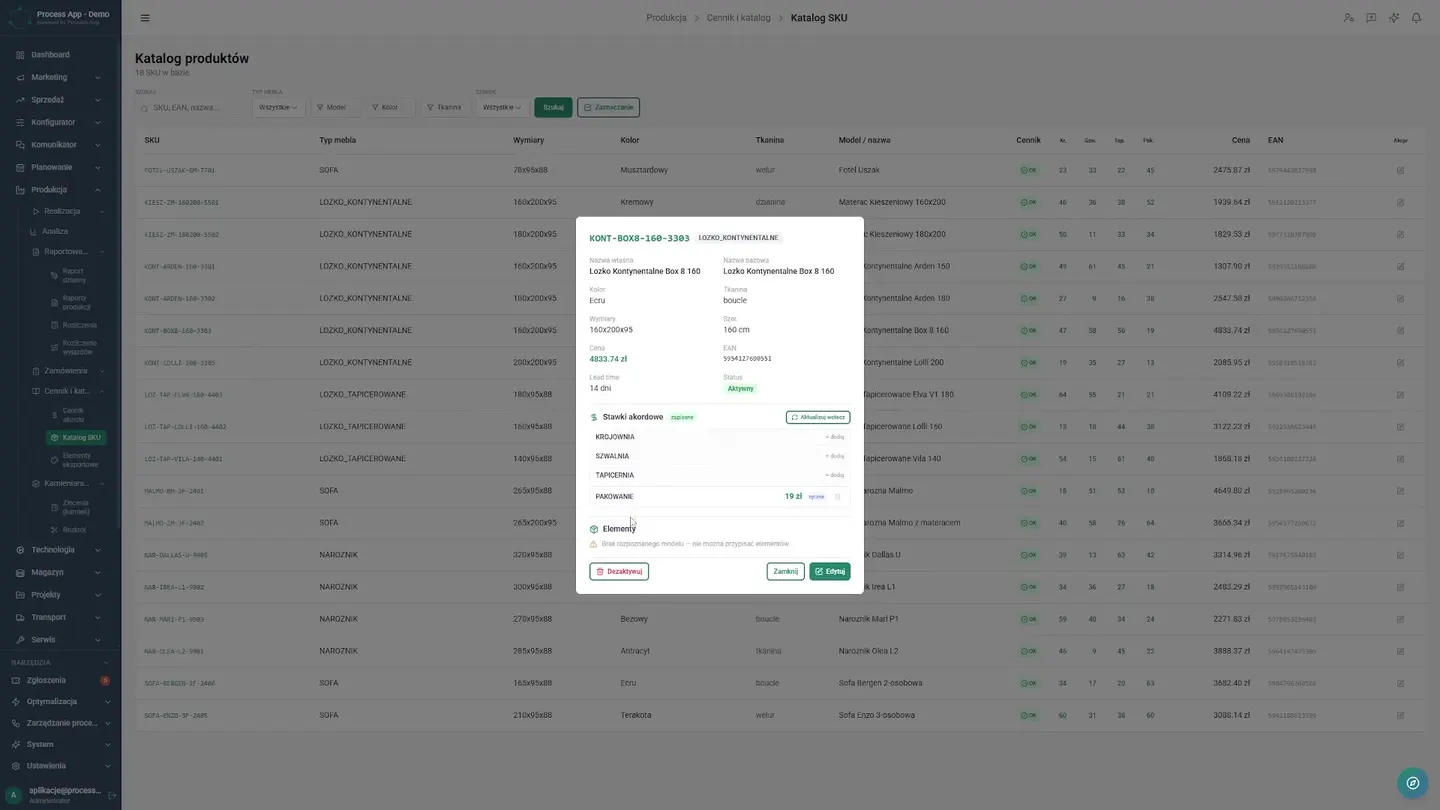
Task: Expand Transport sidebar section
Action: click(x=60, y=617)
